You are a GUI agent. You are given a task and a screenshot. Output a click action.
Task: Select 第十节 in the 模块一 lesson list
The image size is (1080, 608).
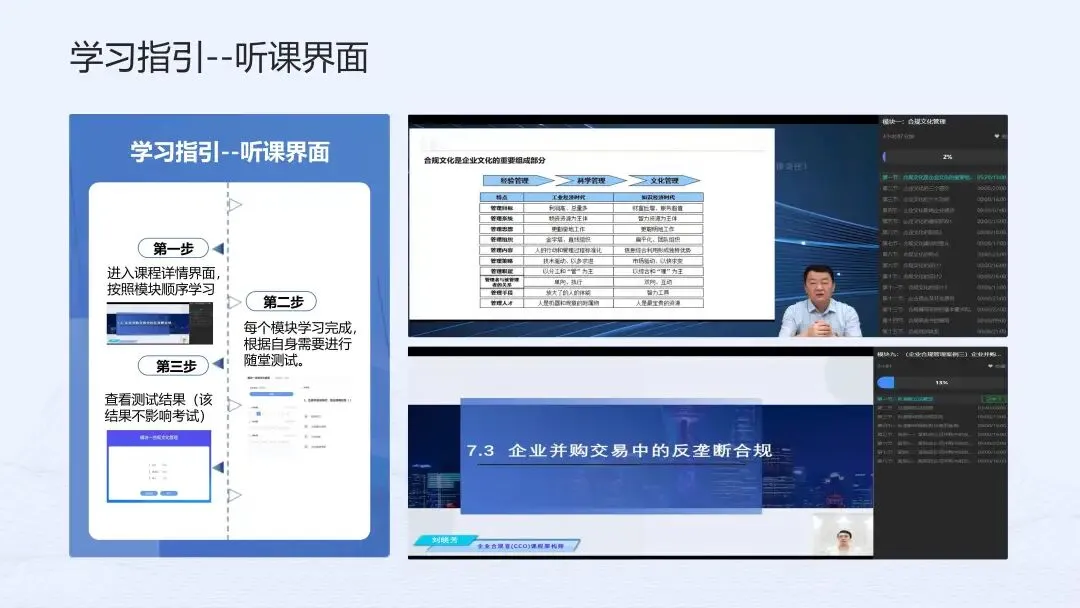pos(944,276)
